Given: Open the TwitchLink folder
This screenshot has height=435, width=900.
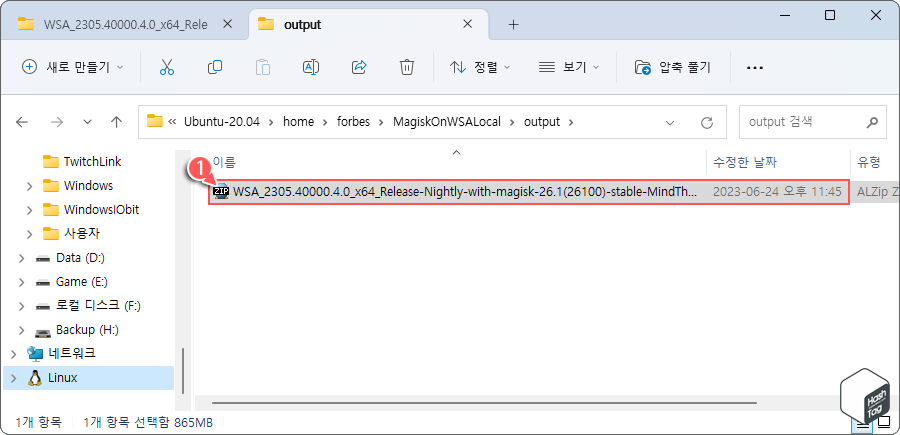Looking at the screenshot, I should [x=92, y=161].
